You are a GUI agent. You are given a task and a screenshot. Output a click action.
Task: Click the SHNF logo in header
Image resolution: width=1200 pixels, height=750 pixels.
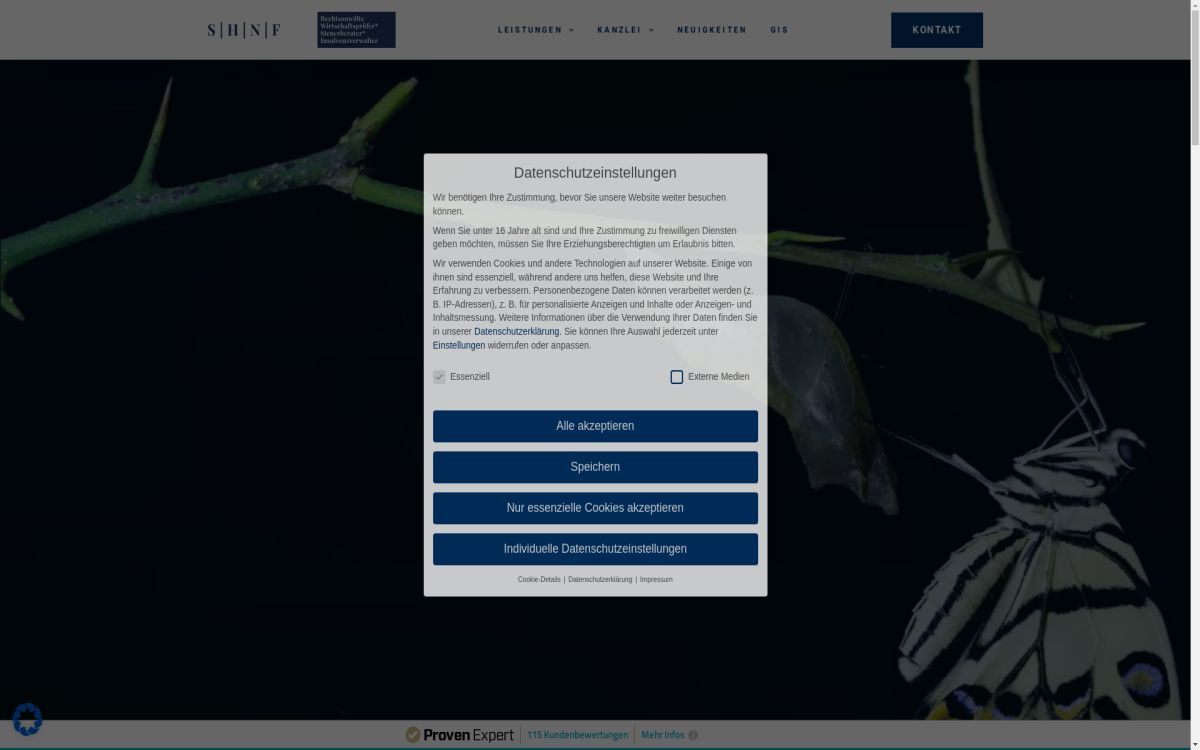(244, 30)
